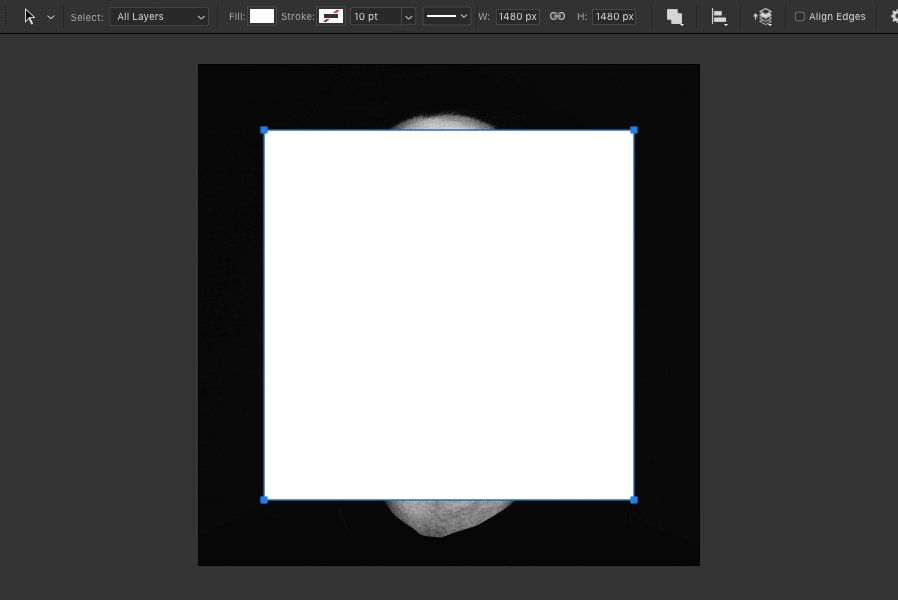Open the stroke line style options dropdown
The width and height of the screenshot is (898, 600).
(446, 17)
